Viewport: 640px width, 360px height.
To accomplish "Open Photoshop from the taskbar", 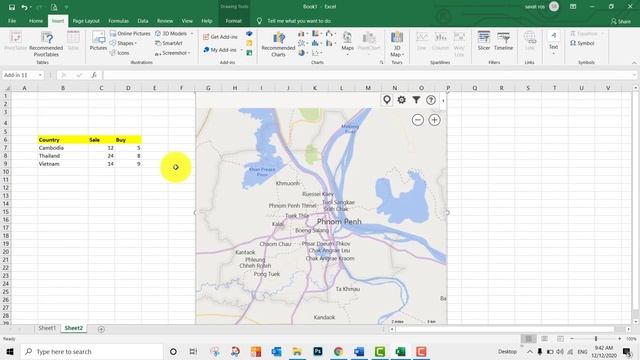I will 318,351.
